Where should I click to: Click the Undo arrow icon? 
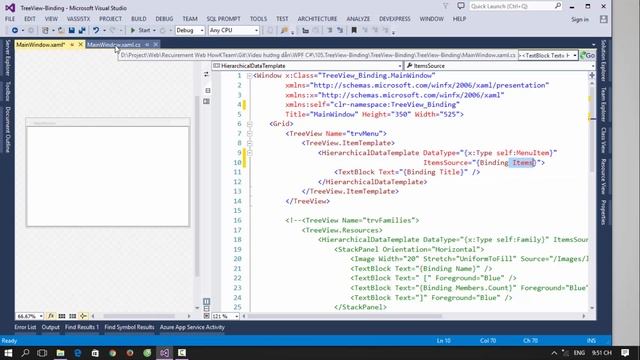(x=96, y=30)
